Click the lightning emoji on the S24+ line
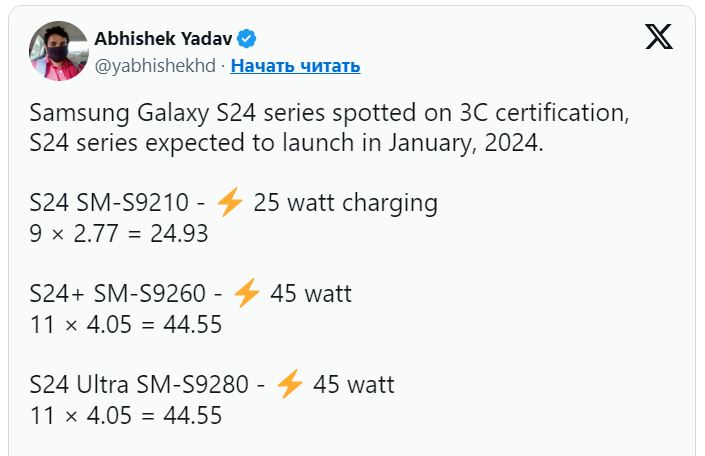 [247, 294]
